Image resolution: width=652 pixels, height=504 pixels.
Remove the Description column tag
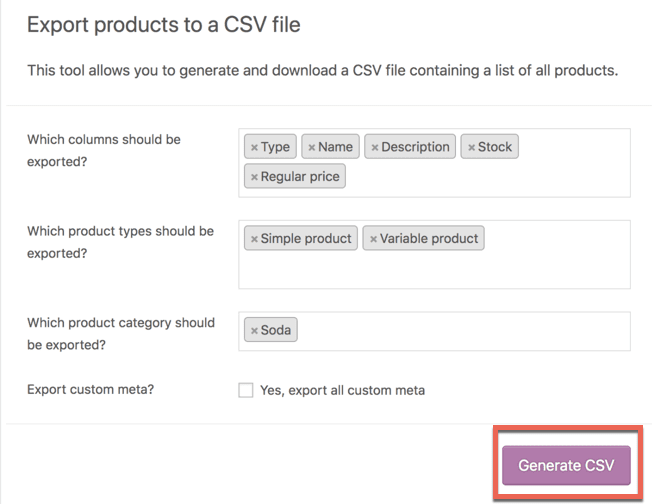tap(375, 148)
